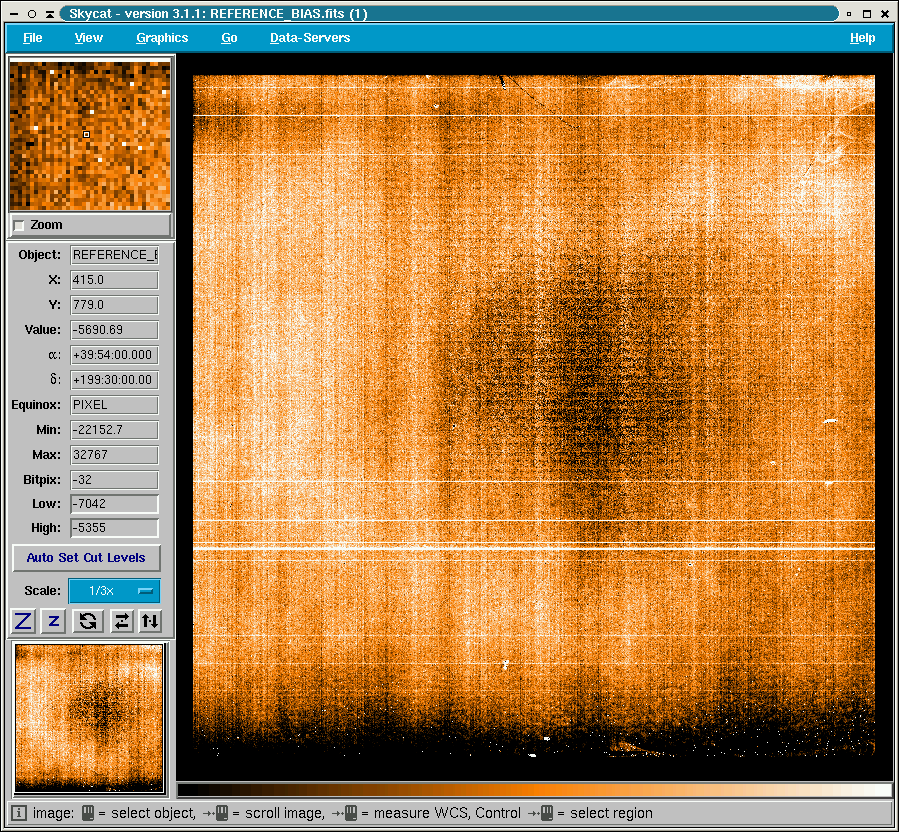899x832 pixels.
Task: Click the orange colormap ramp bar
Action: [x=534, y=790]
